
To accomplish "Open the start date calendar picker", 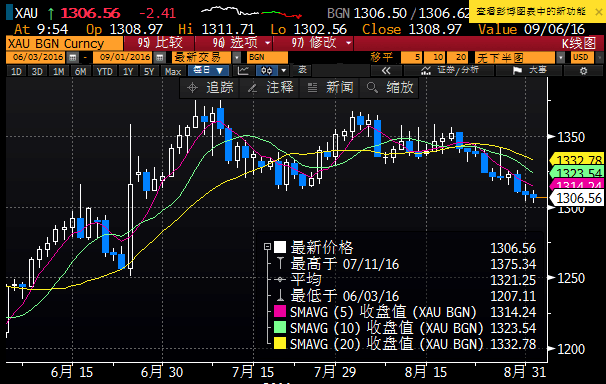I will pyautogui.click(x=72, y=58).
